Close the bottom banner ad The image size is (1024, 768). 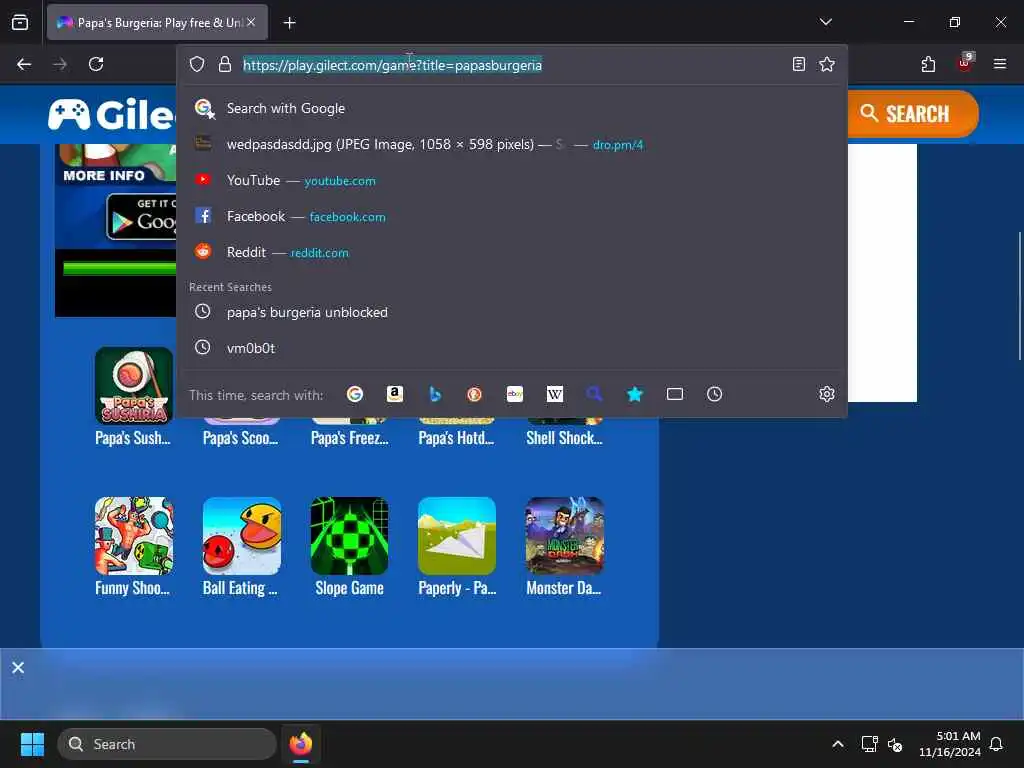[x=18, y=667]
